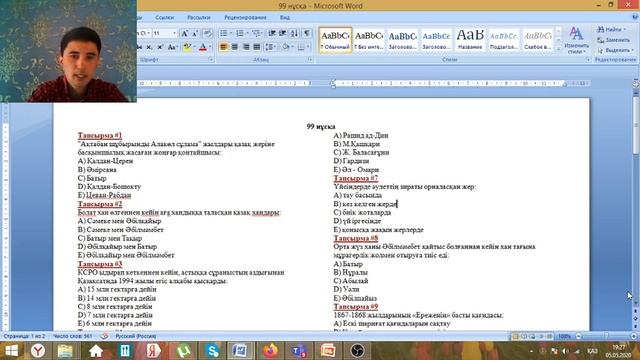Open Изменить стили menu
640x360 pixels.
click(x=576, y=40)
